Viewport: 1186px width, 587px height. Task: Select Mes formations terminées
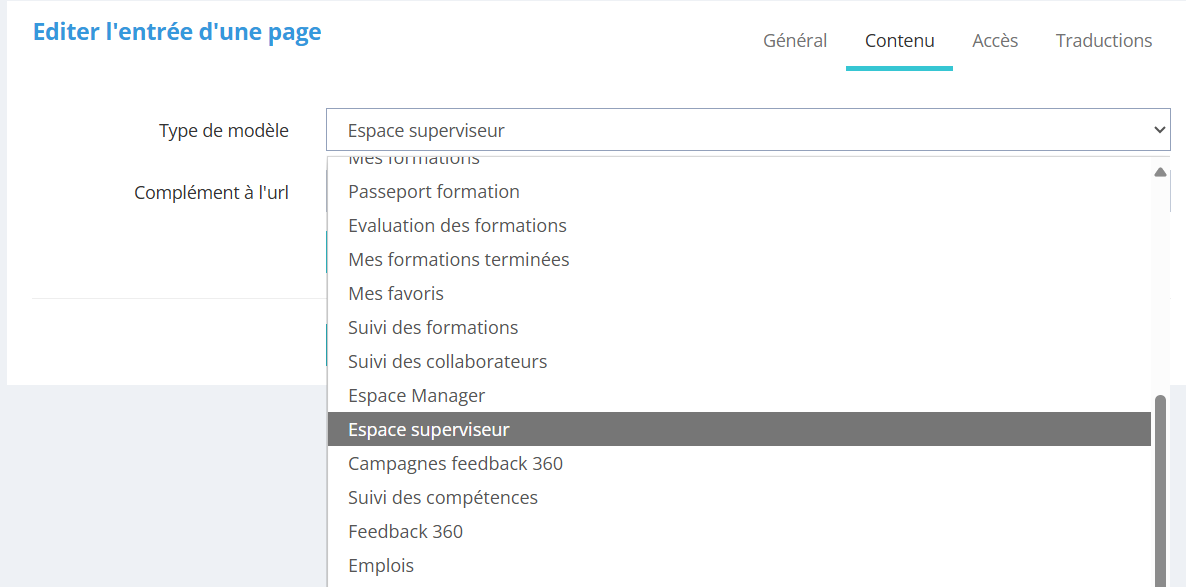[x=458, y=260]
